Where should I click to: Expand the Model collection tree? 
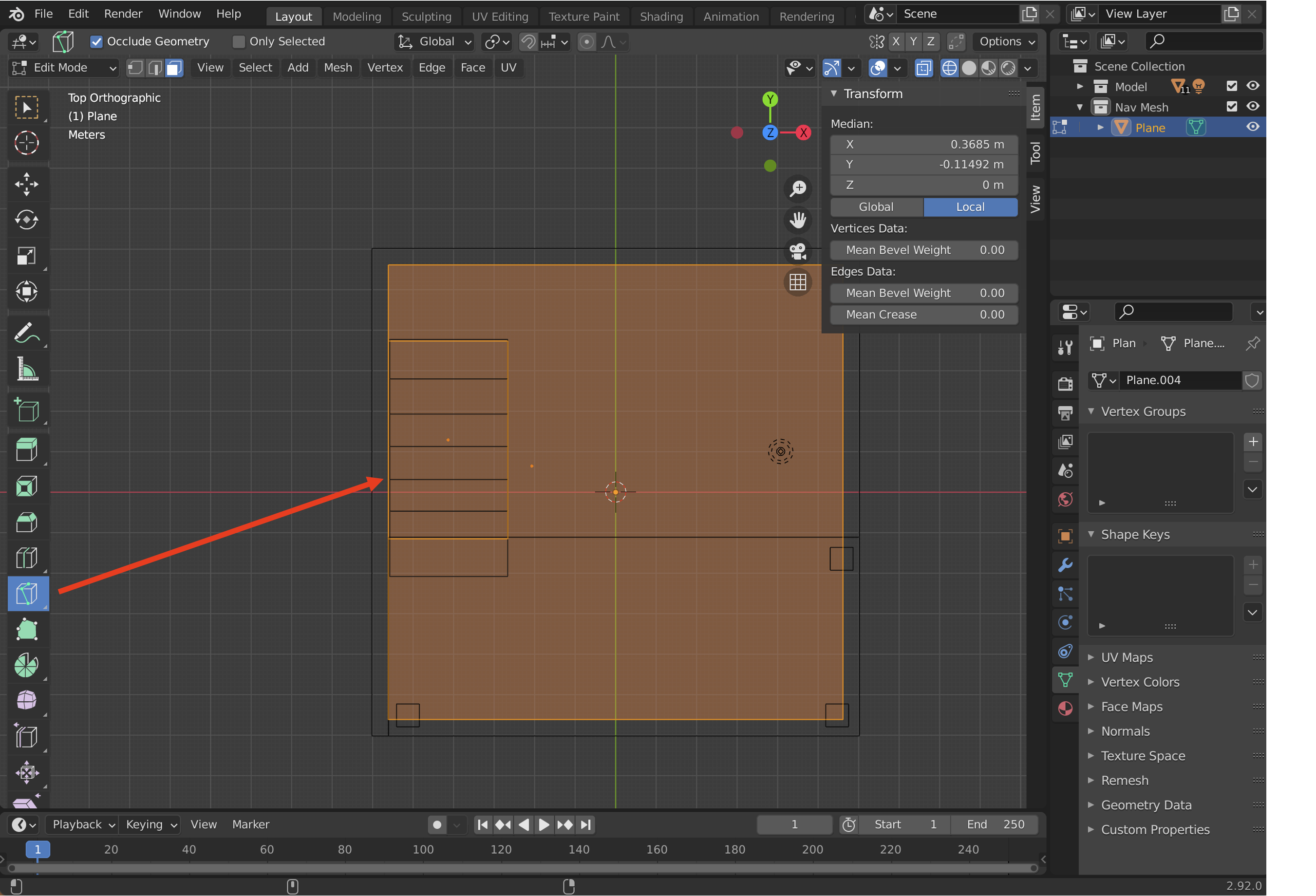pos(1079,86)
